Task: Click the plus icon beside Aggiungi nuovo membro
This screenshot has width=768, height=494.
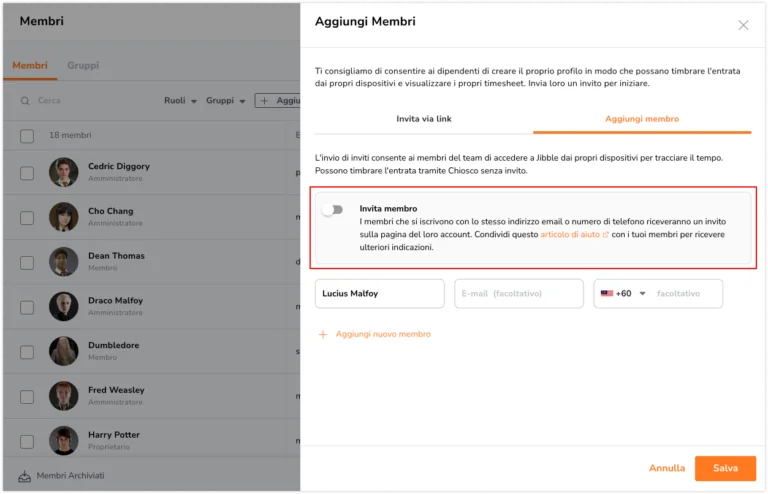Action: (x=323, y=334)
